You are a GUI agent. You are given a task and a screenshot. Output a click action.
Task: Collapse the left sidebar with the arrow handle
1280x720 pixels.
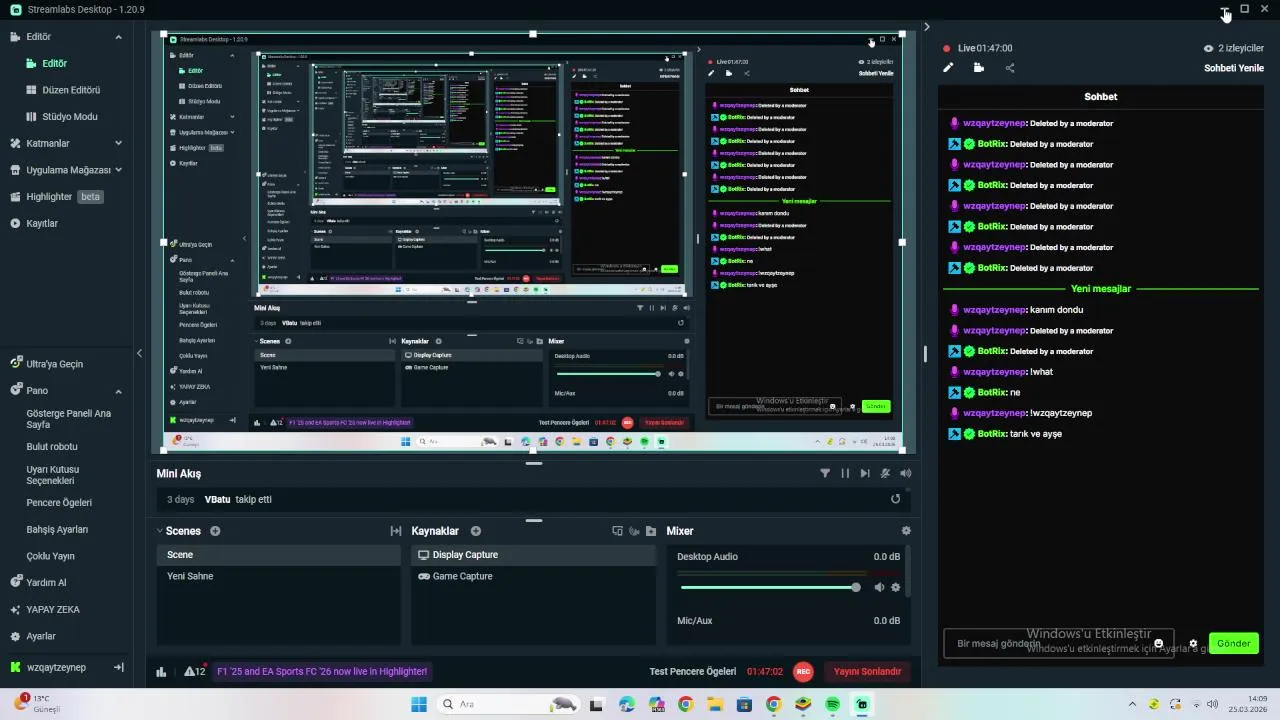pos(139,353)
